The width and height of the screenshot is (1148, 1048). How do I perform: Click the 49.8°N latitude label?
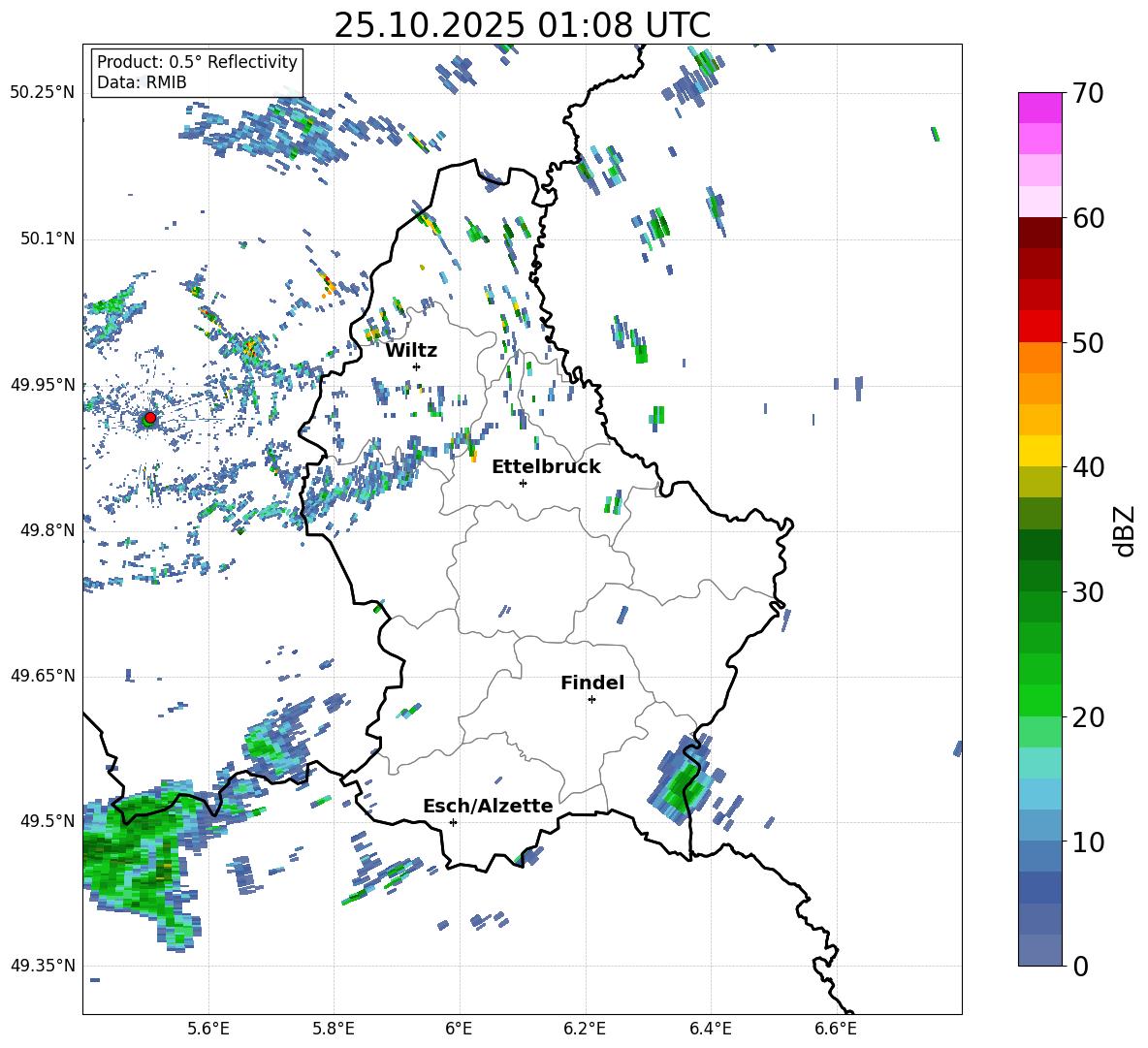47,530
